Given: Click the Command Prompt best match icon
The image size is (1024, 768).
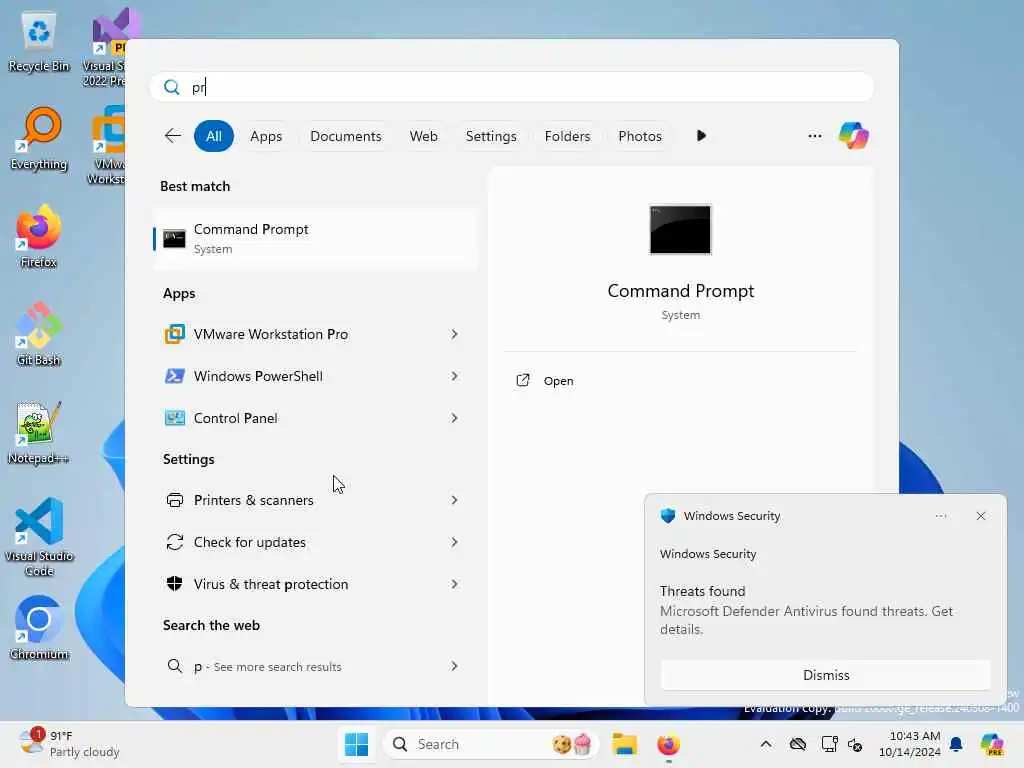Looking at the screenshot, I should (x=174, y=239).
